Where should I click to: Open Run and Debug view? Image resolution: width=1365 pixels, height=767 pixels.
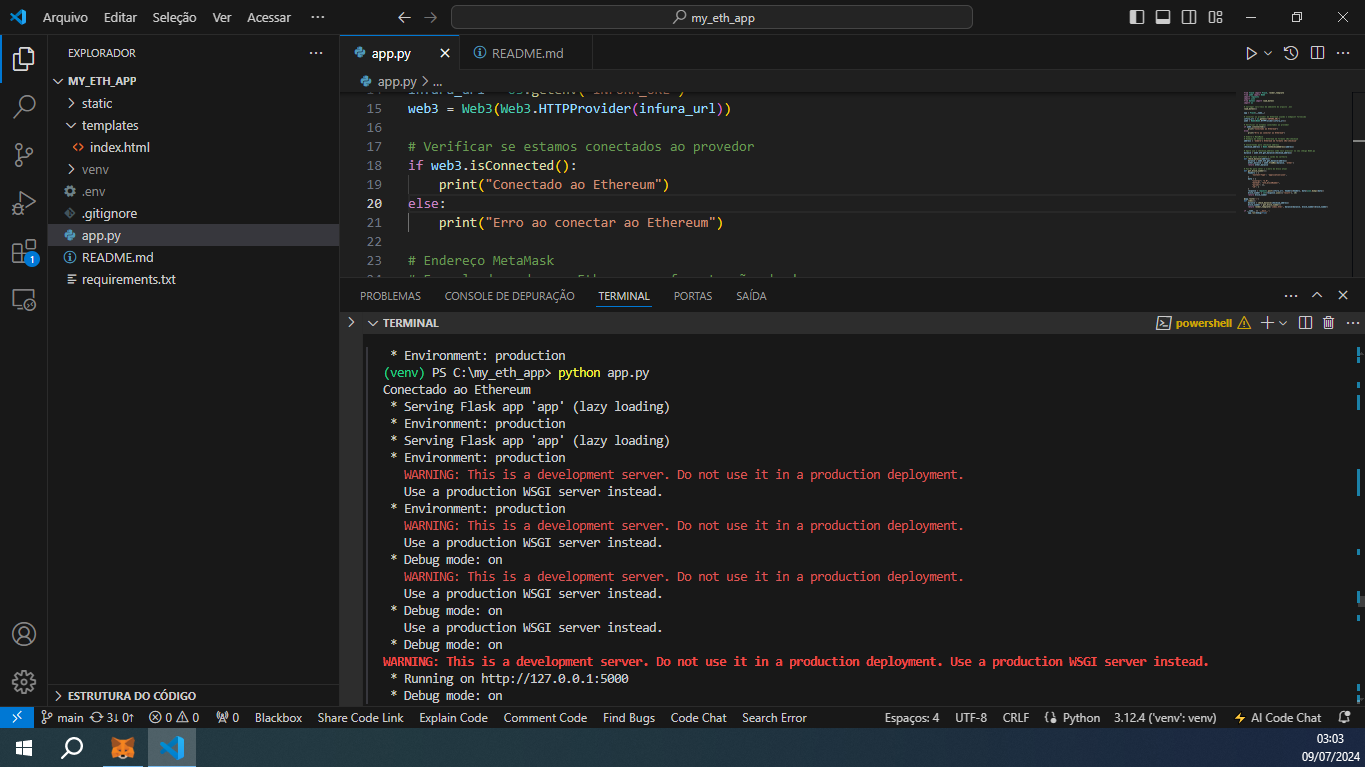click(x=24, y=203)
